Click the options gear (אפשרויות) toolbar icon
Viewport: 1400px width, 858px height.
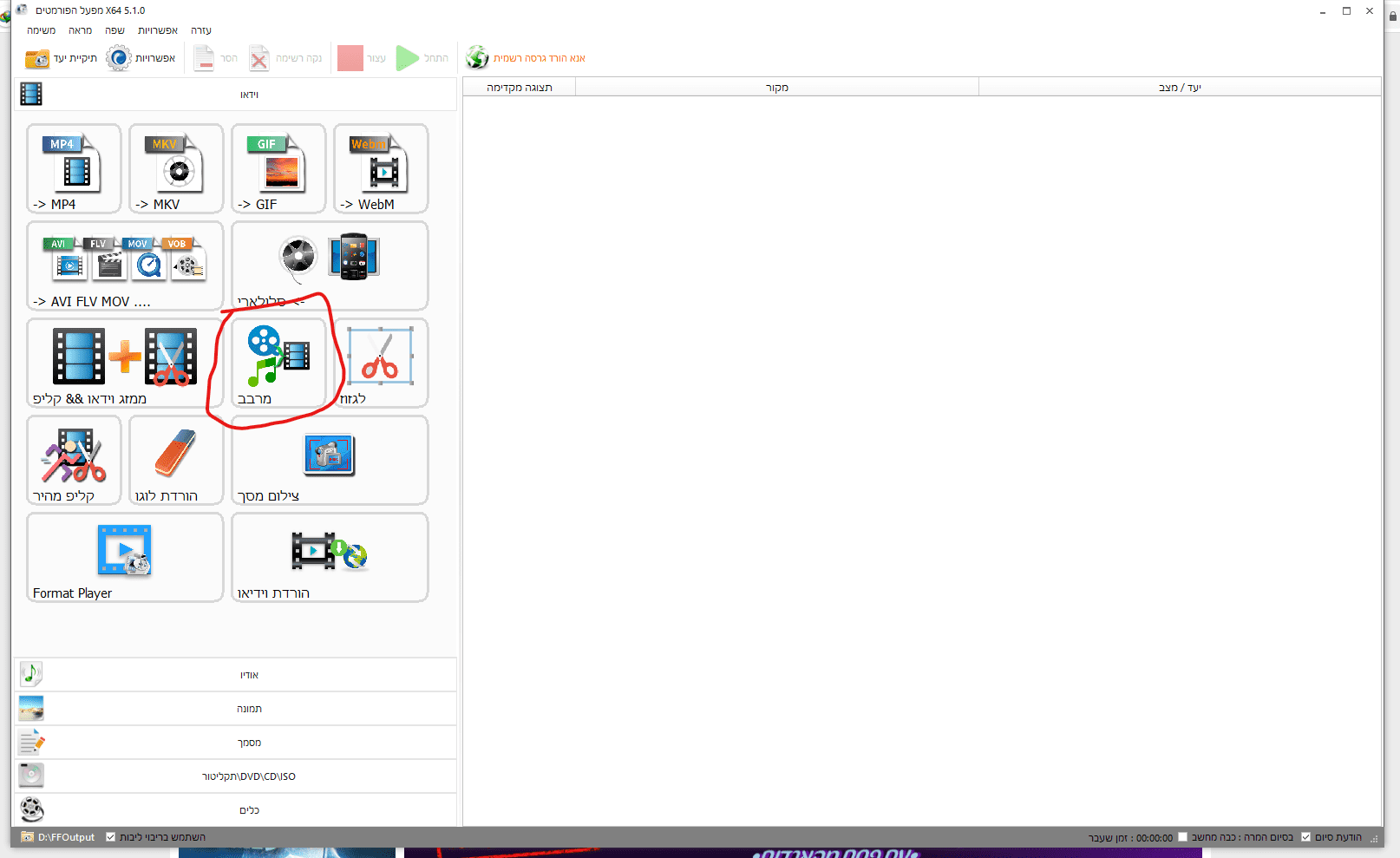pyautogui.click(x=119, y=58)
